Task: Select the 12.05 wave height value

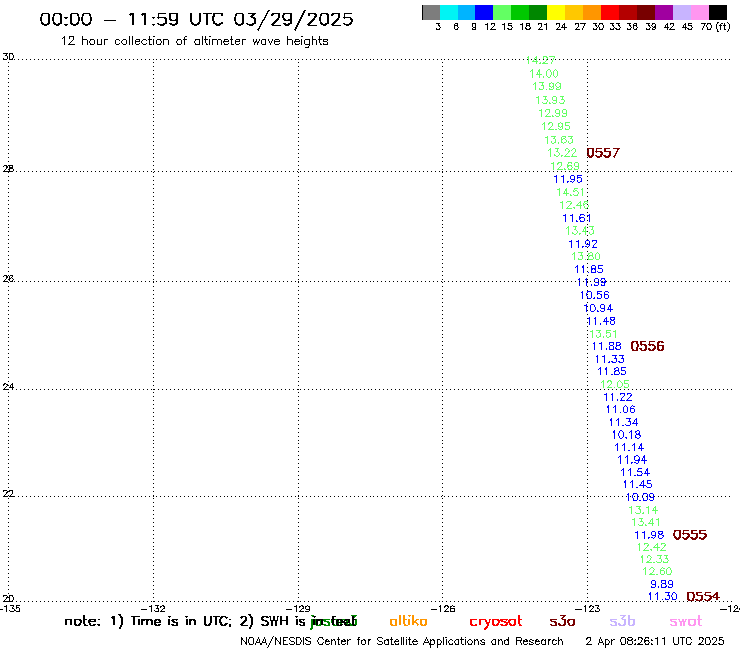Action: (x=615, y=384)
